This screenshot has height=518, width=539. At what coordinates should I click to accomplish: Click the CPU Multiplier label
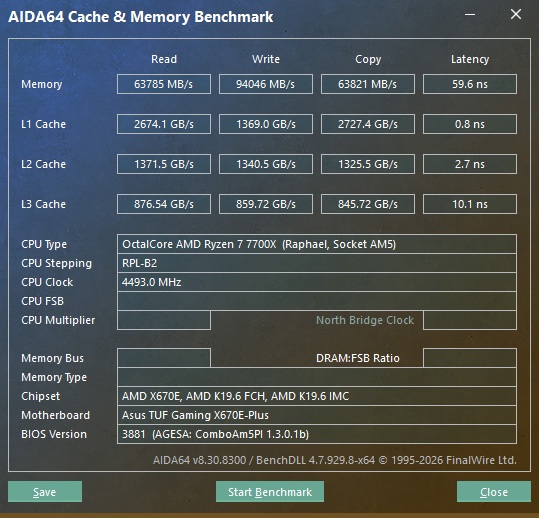click(x=58, y=320)
